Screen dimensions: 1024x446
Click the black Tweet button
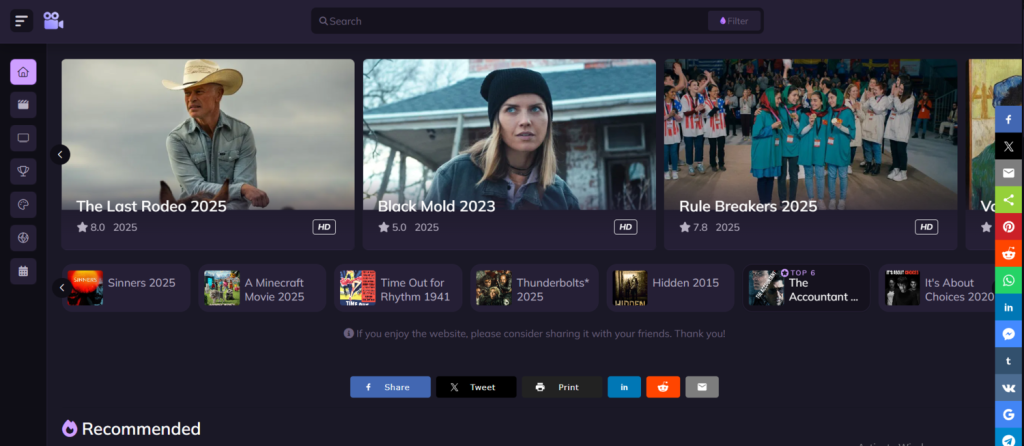coord(476,387)
